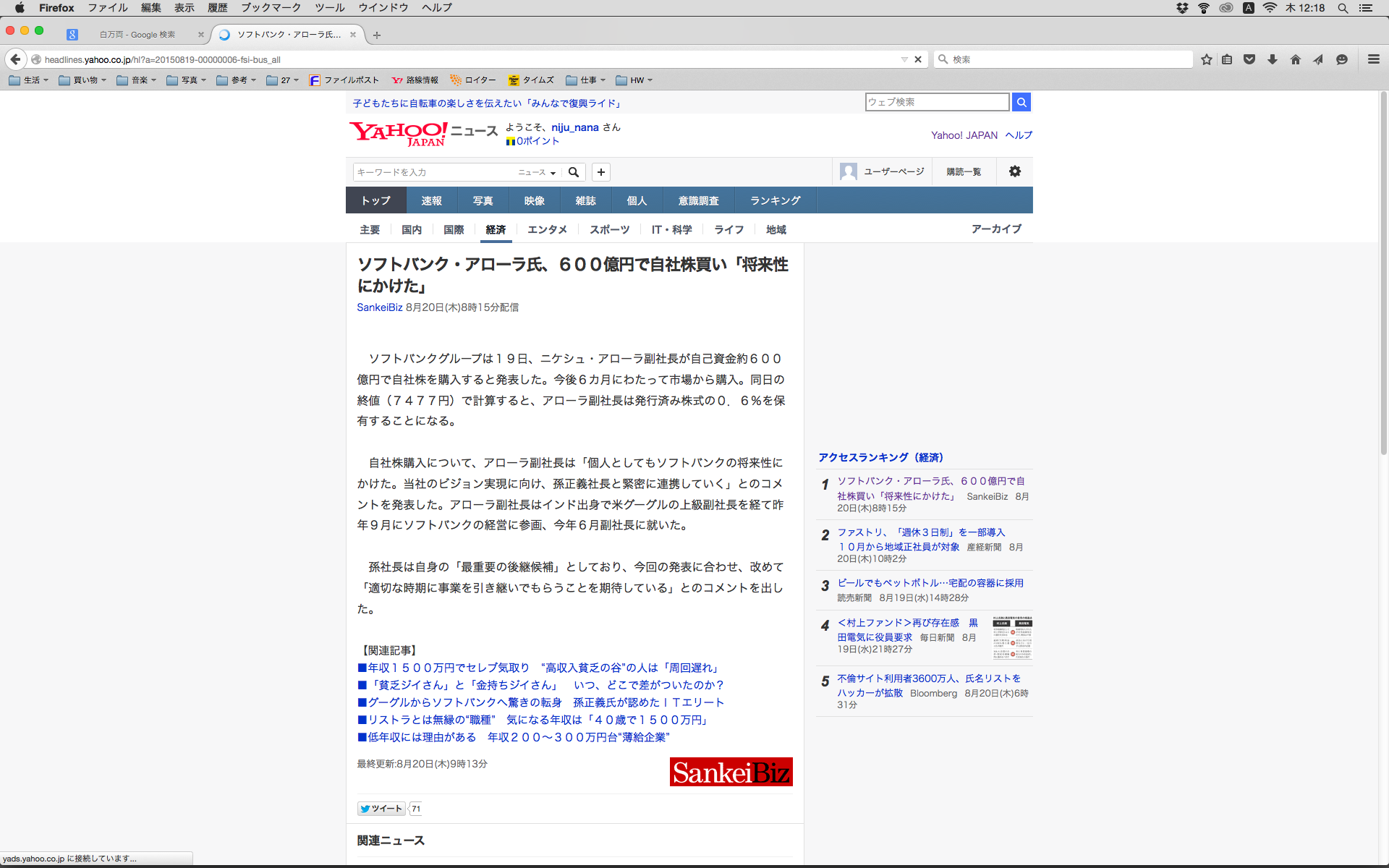Viewport: 1389px width, 868px height.
Task: Open the address bar history dropdown arrow
Action: (x=904, y=59)
